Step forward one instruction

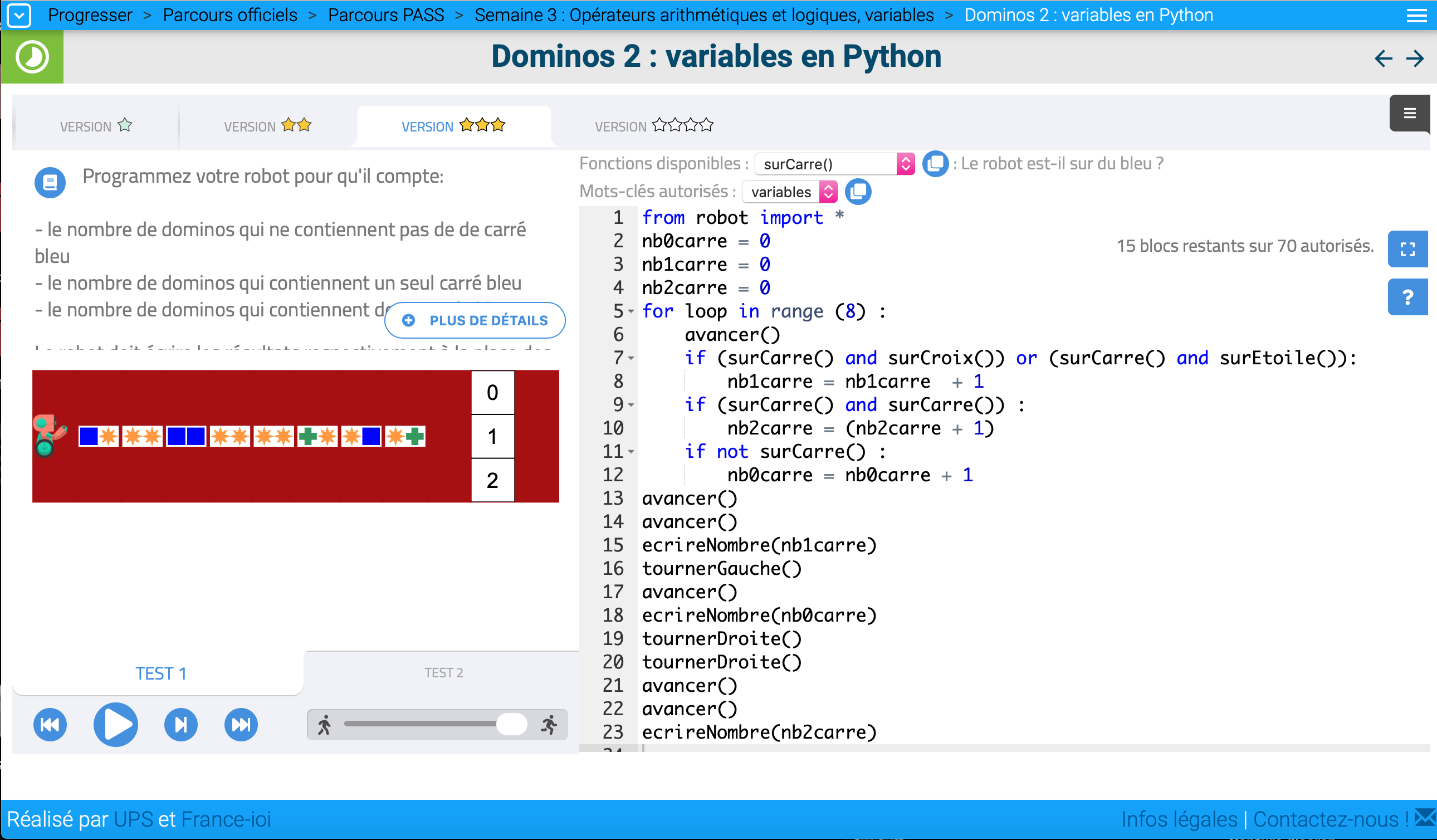point(181,724)
